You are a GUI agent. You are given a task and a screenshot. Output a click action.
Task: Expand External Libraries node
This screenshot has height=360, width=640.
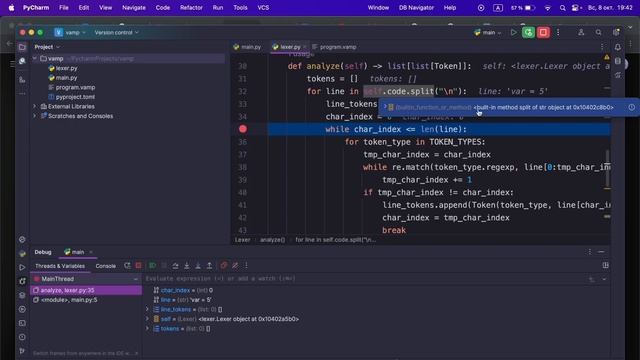click(x=35, y=106)
